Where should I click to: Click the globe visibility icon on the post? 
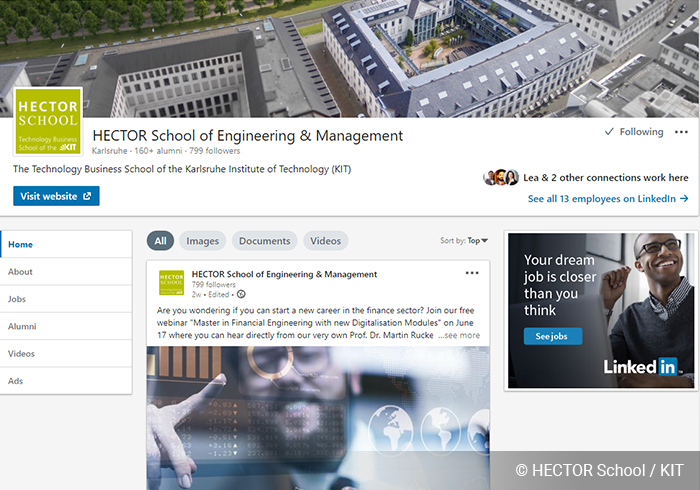(241, 294)
